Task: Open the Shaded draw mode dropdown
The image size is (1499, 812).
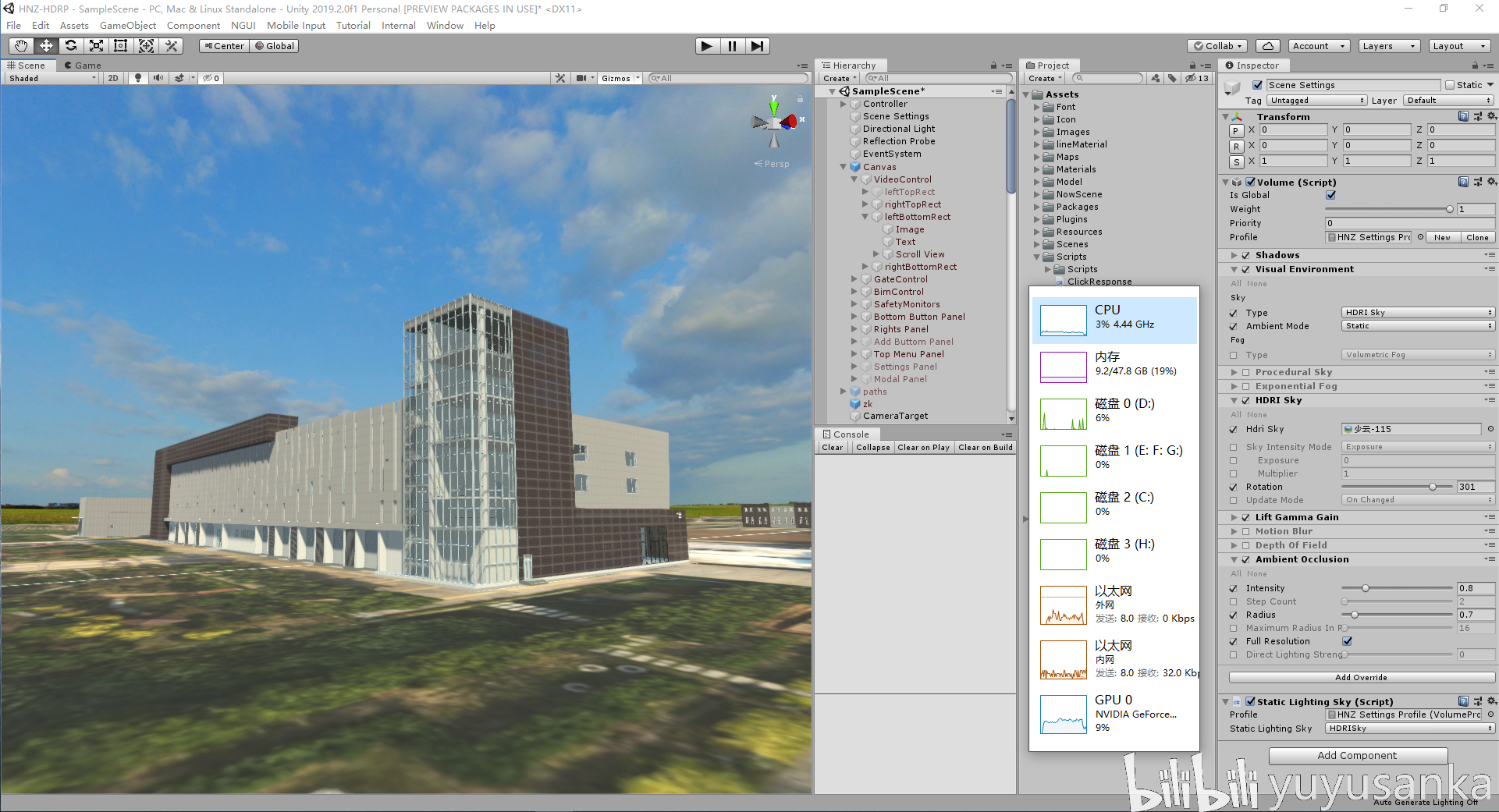Action: (51, 77)
